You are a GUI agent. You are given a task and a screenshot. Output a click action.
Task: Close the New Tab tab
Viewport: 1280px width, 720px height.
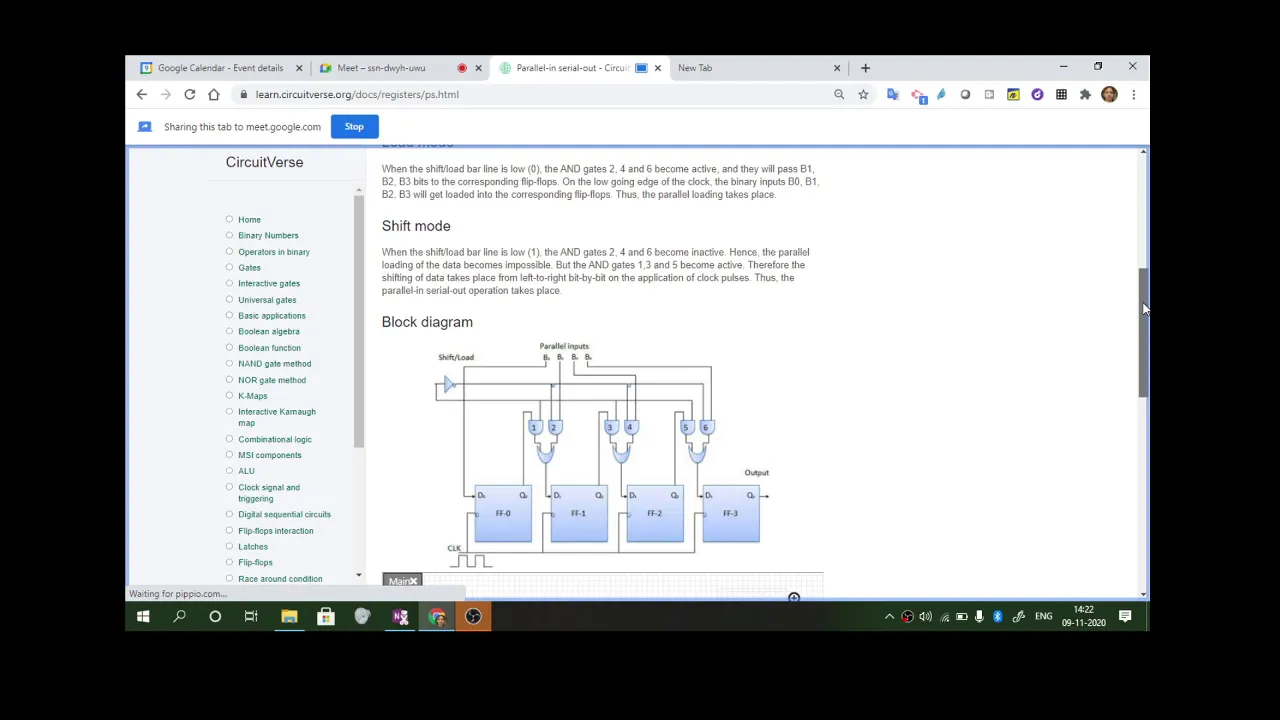(837, 68)
